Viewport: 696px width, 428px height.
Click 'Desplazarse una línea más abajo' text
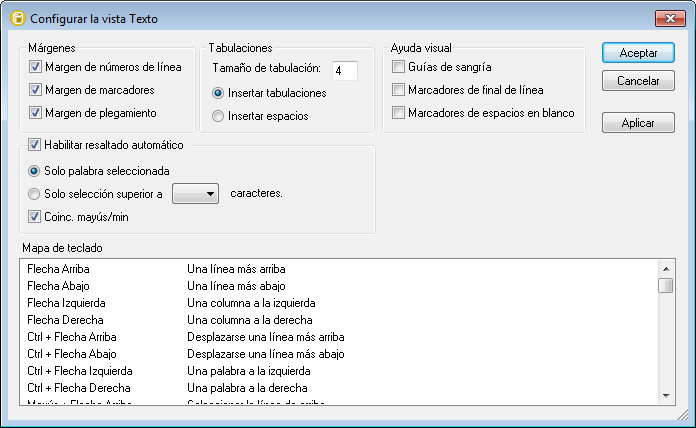tap(265, 354)
